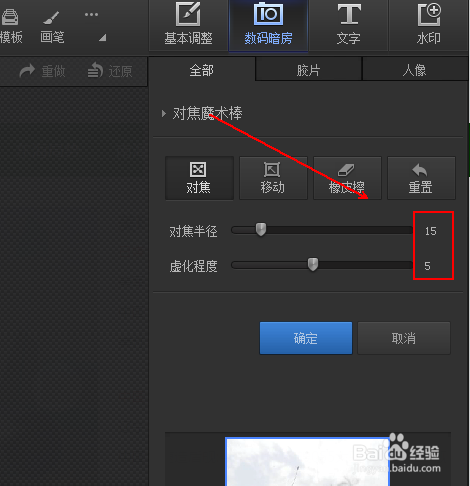The height and width of the screenshot is (486, 470).
Task: Open the 模板 template tool
Action: click(x=11, y=27)
